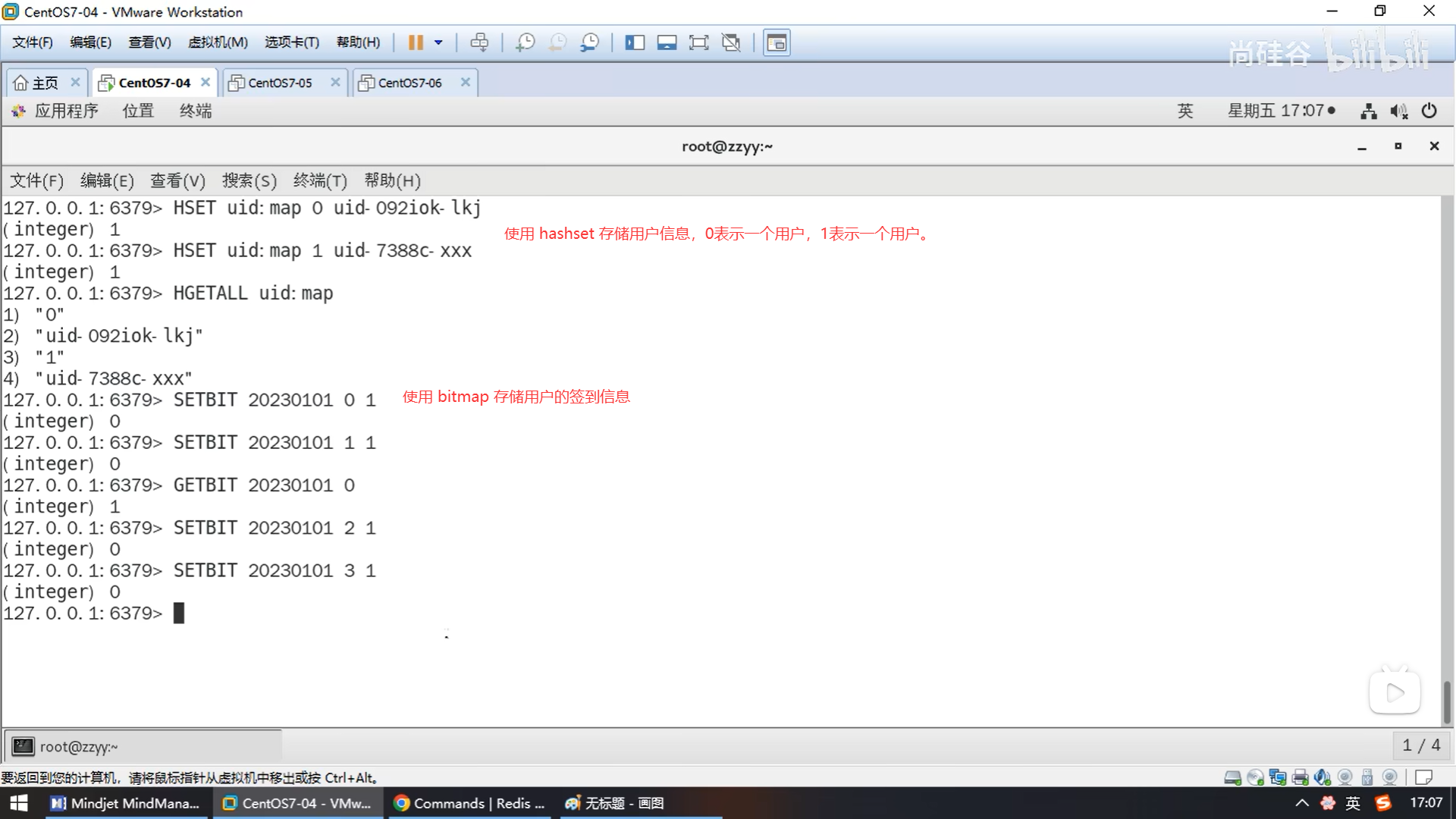Screen dimensions: 1456x819
Task: Toggle the library sidebar panel
Action: point(635,42)
